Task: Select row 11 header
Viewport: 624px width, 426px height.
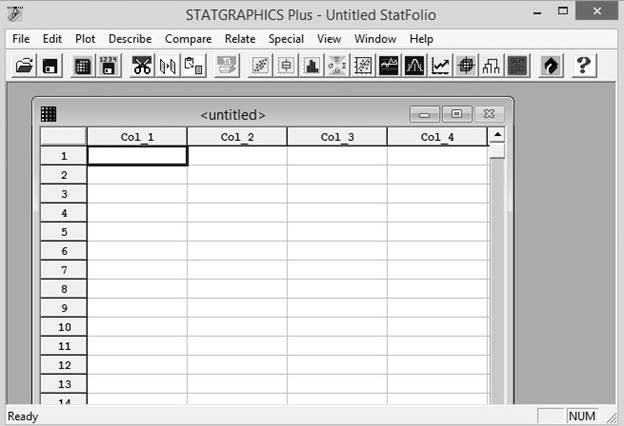Action: click(x=64, y=346)
